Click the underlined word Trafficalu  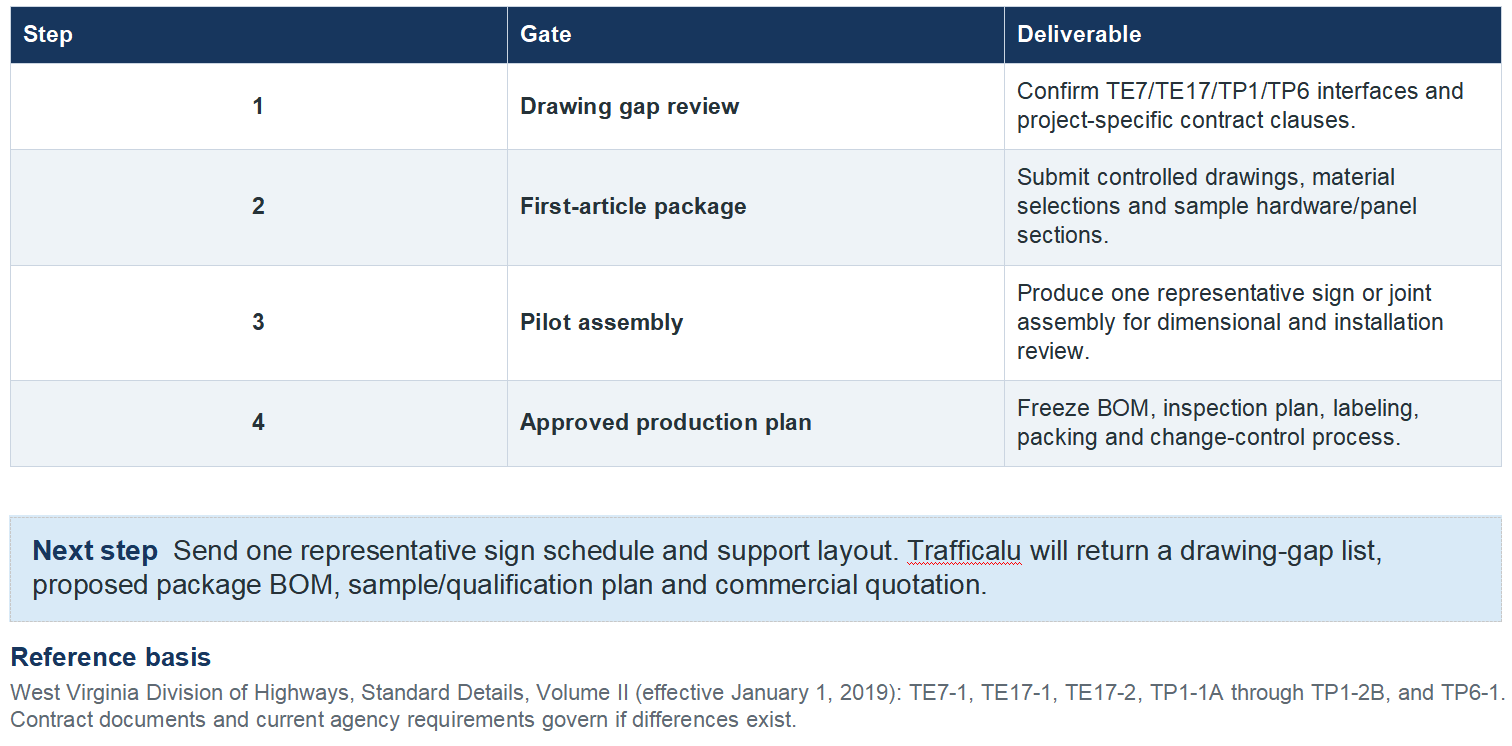click(965, 551)
